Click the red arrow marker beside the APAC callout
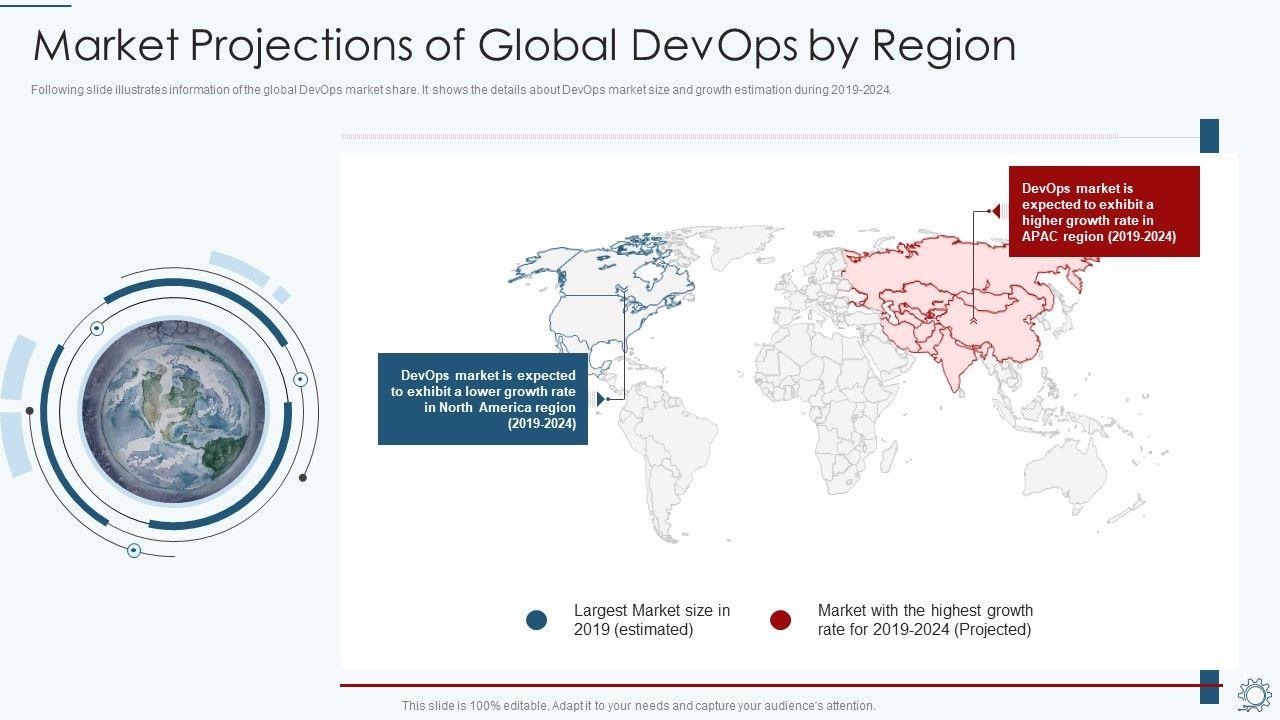The width and height of the screenshot is (1280, 720). (994, 211)
